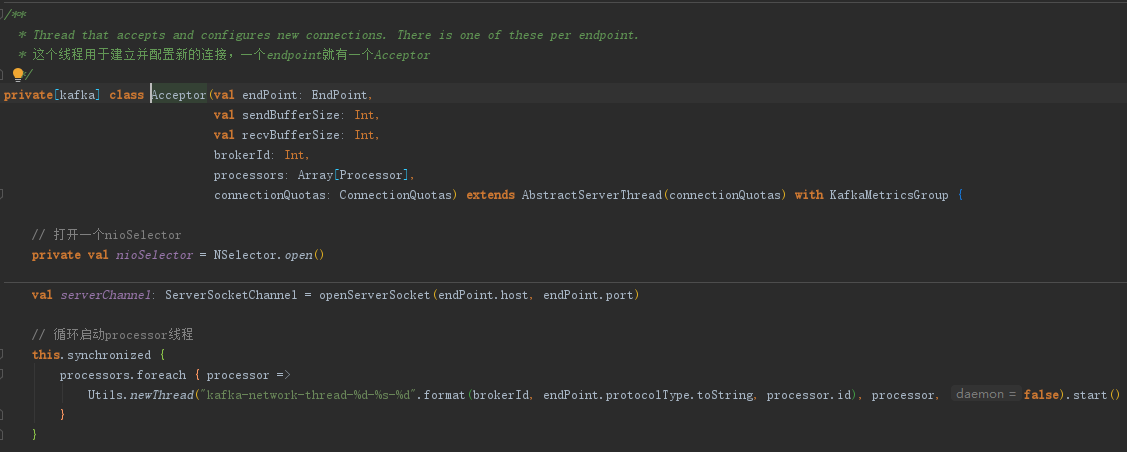Viewport: 1127px width, 452px height.
Task: Click the KafkaMetricsGroup trait reference
Action: (x=888, y=195)
